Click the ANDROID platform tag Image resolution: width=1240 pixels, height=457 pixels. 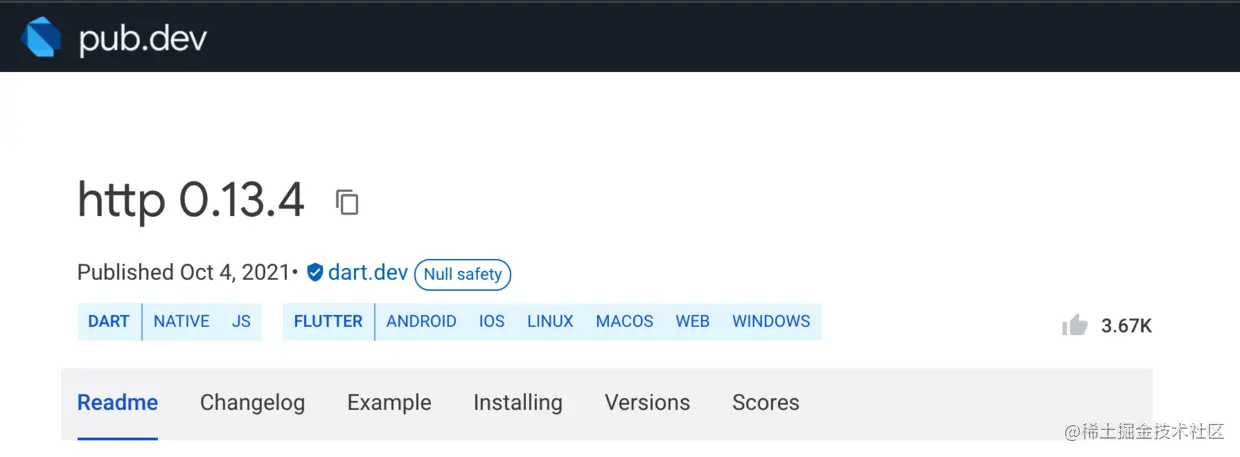click(421, 321)
